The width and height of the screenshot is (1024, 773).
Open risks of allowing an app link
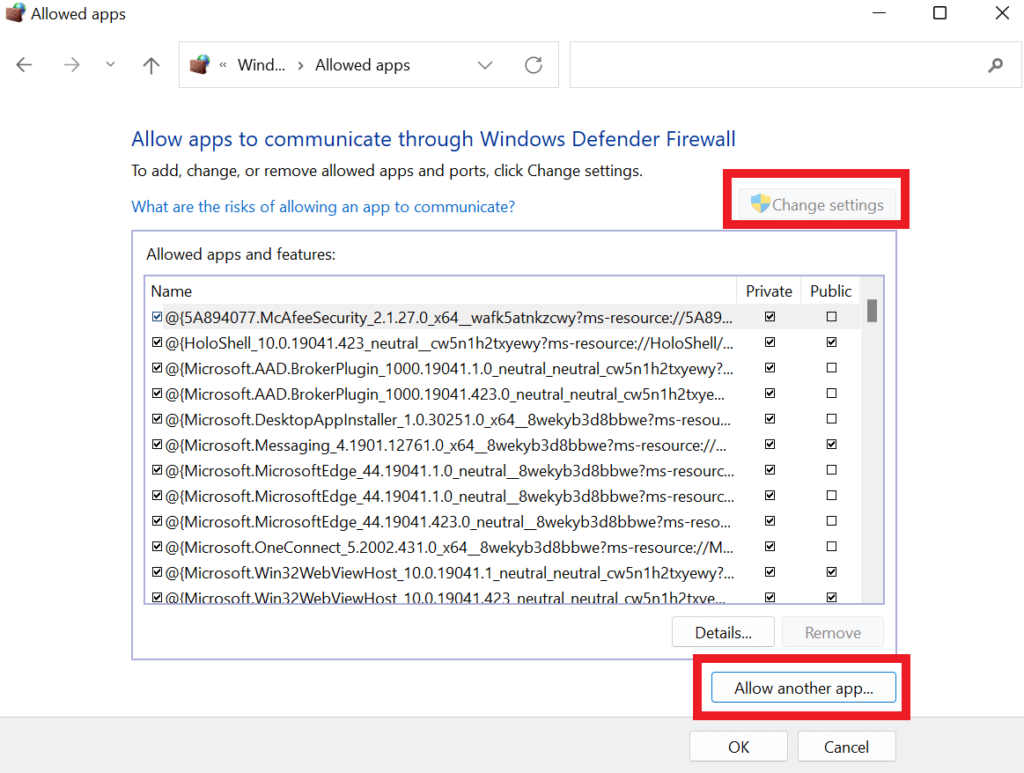pos(323,206)
